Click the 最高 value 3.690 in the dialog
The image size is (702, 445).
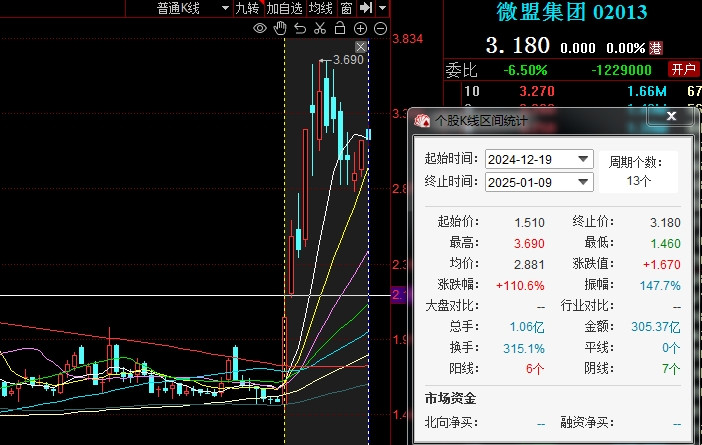(x=529, y=244)
